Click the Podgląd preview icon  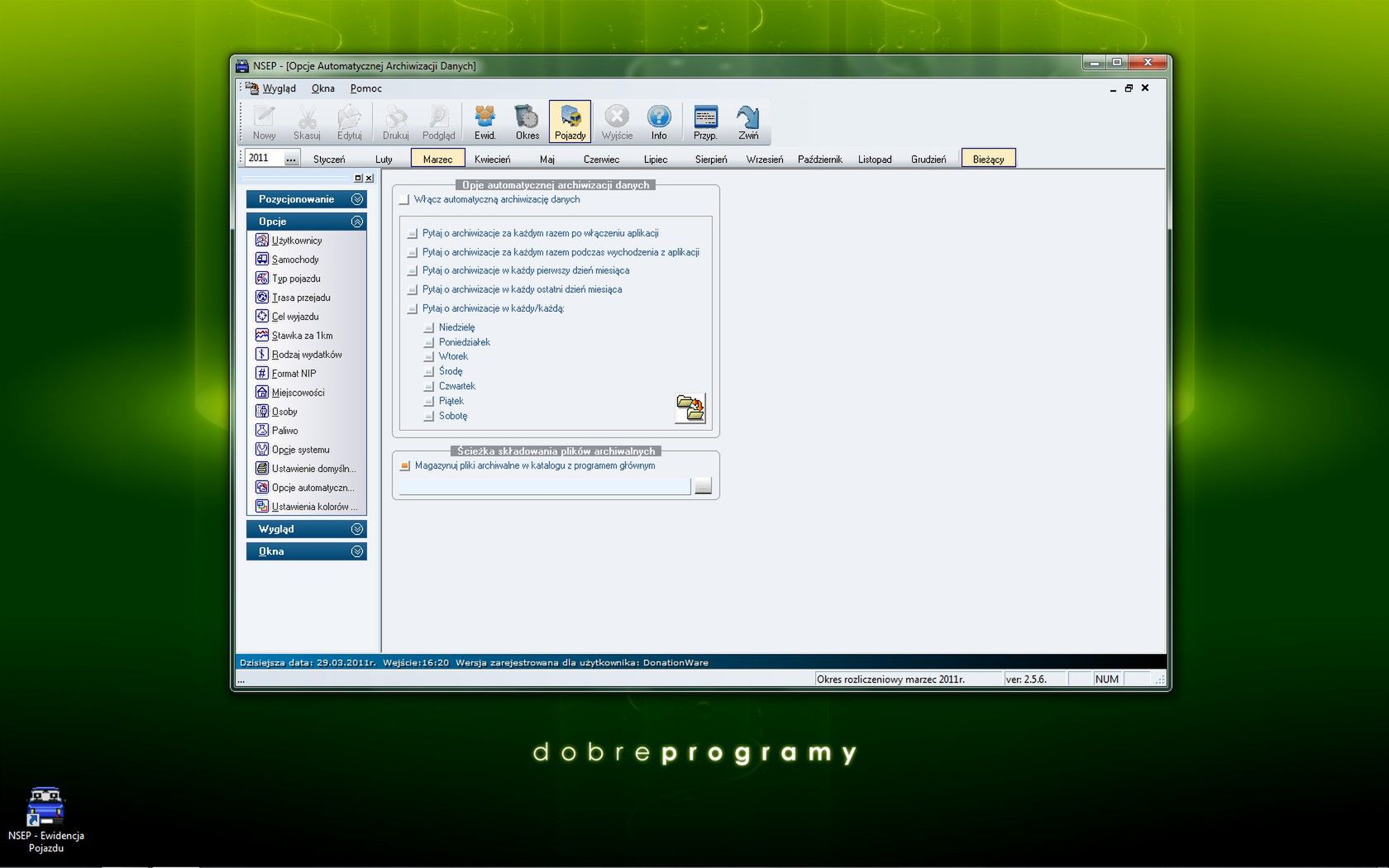coord(439,122)
